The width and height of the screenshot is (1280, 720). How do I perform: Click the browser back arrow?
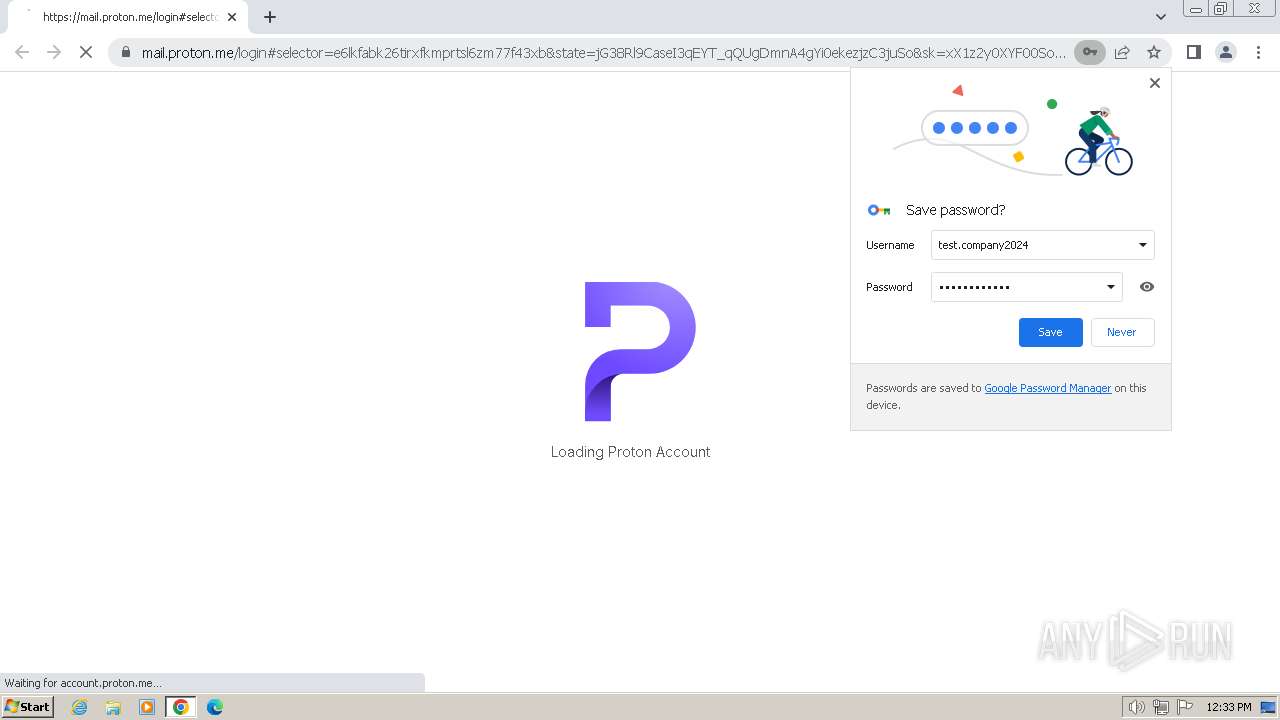pos(22,52)
